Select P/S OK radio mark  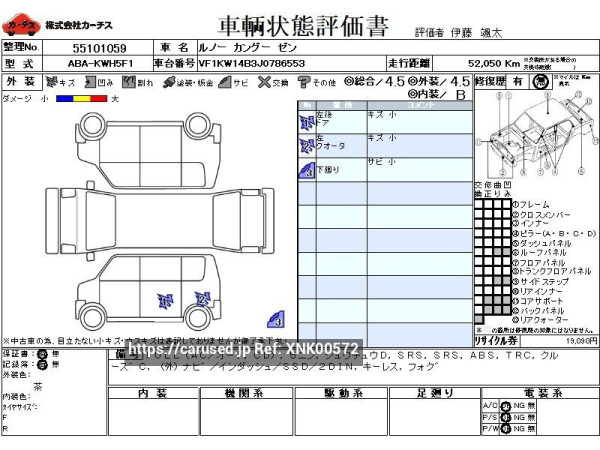pyautogui.click(x=508, y=416)
